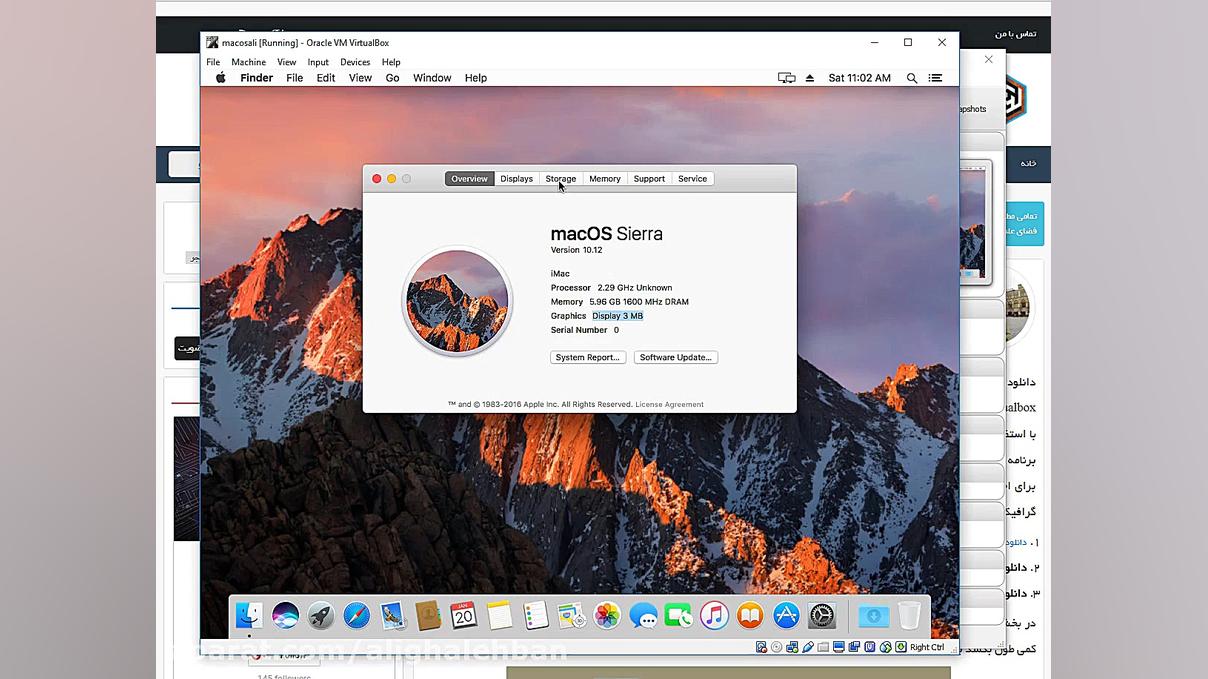Click the macOS Sierra mountain image
This screenshot has width=1208, height=679.
pos(456,301)
